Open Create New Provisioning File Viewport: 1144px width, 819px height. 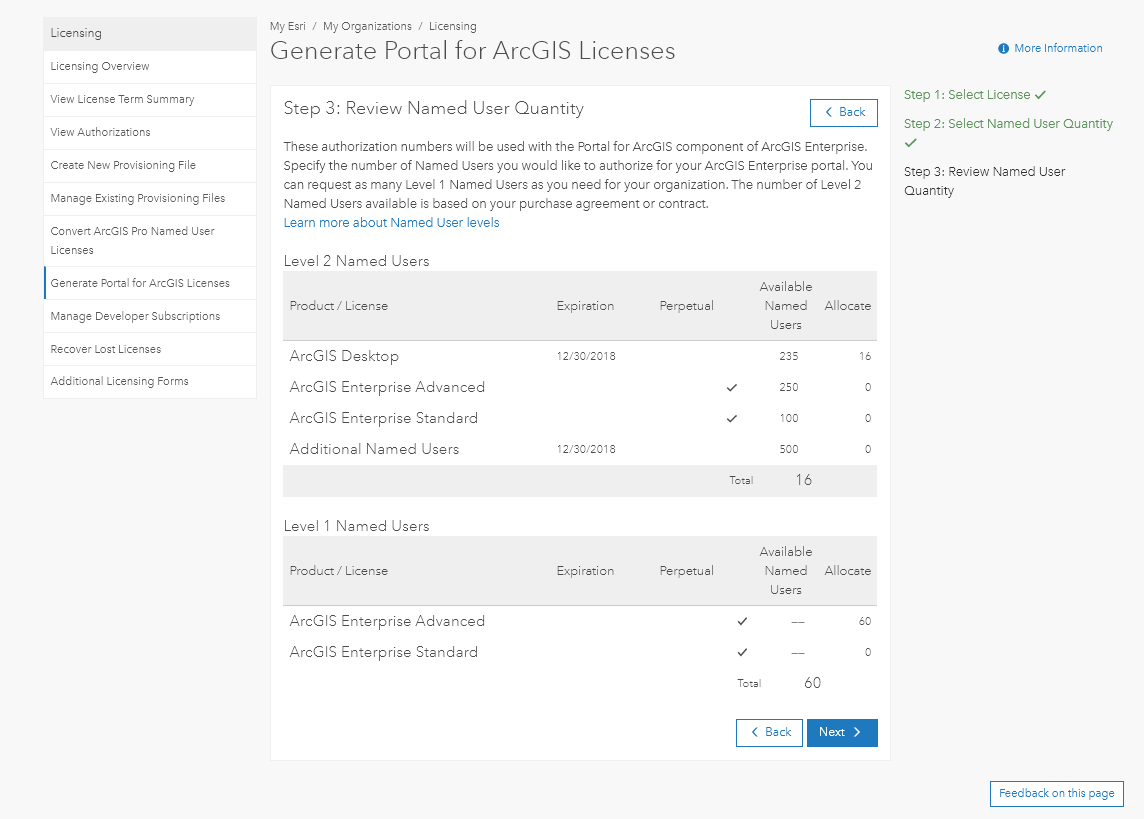(x=123, y=166)
